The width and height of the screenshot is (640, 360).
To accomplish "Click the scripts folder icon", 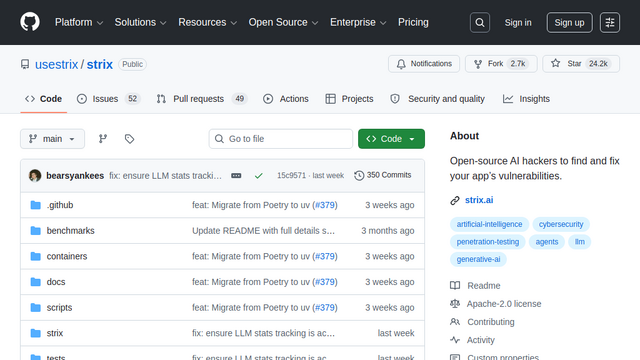I will click(36, 307).
